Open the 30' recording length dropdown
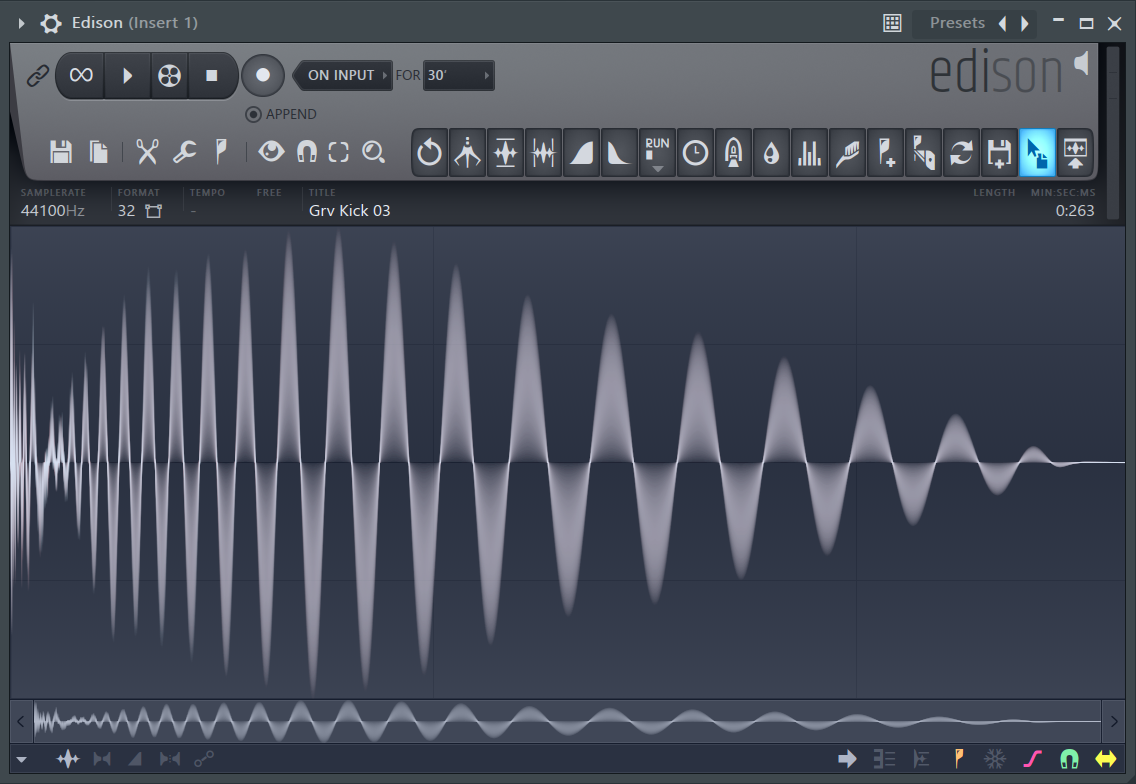The width and height of the screenshot is (1136, 784). pyautogui.click(x=458, y=75)
